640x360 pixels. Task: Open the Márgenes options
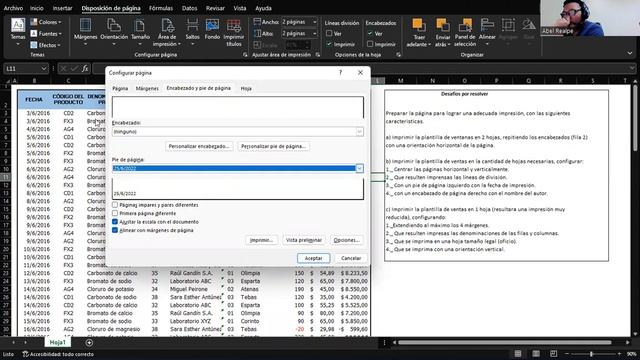click(x=85, y=32)
